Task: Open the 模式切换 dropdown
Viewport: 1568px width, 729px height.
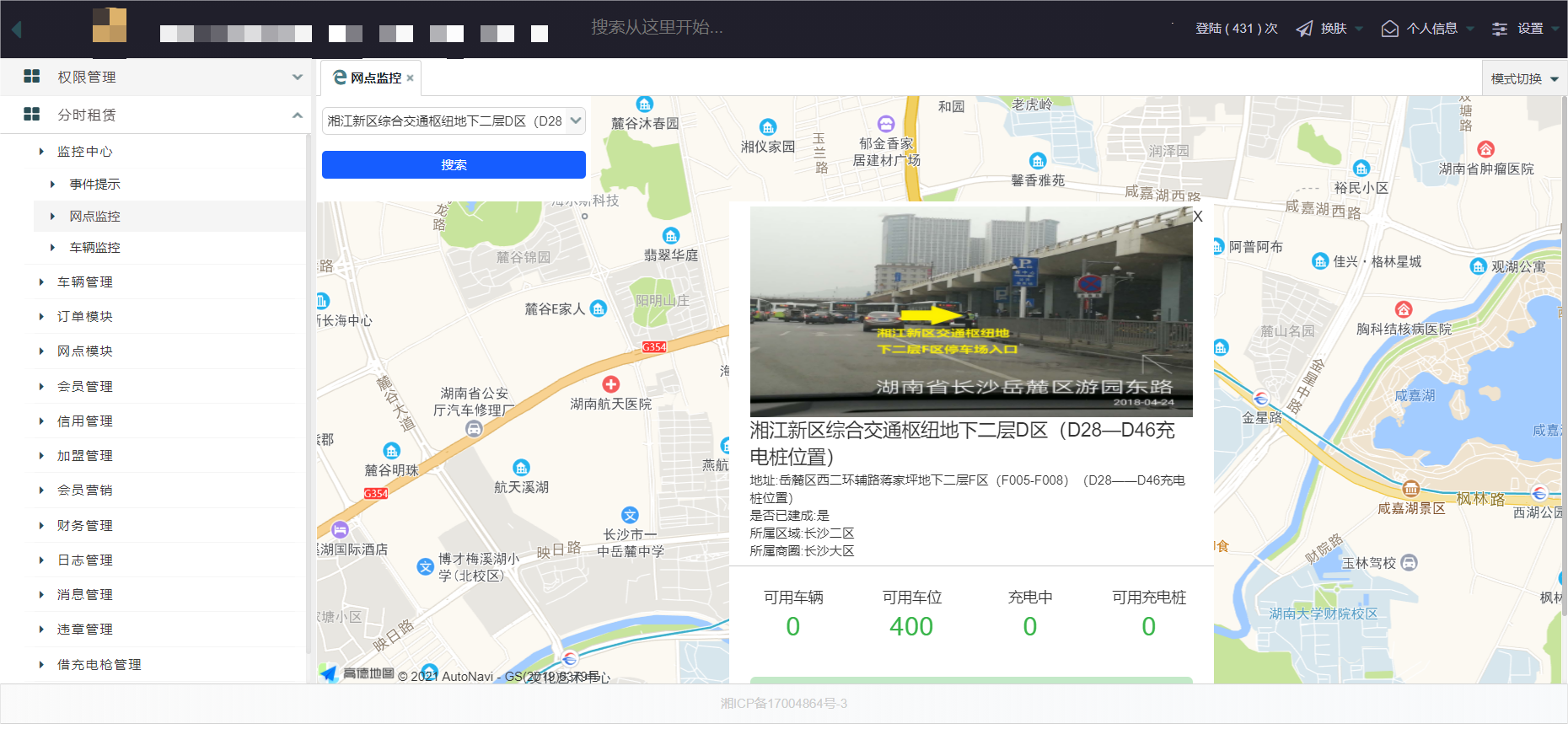Action: [1524, 78]
